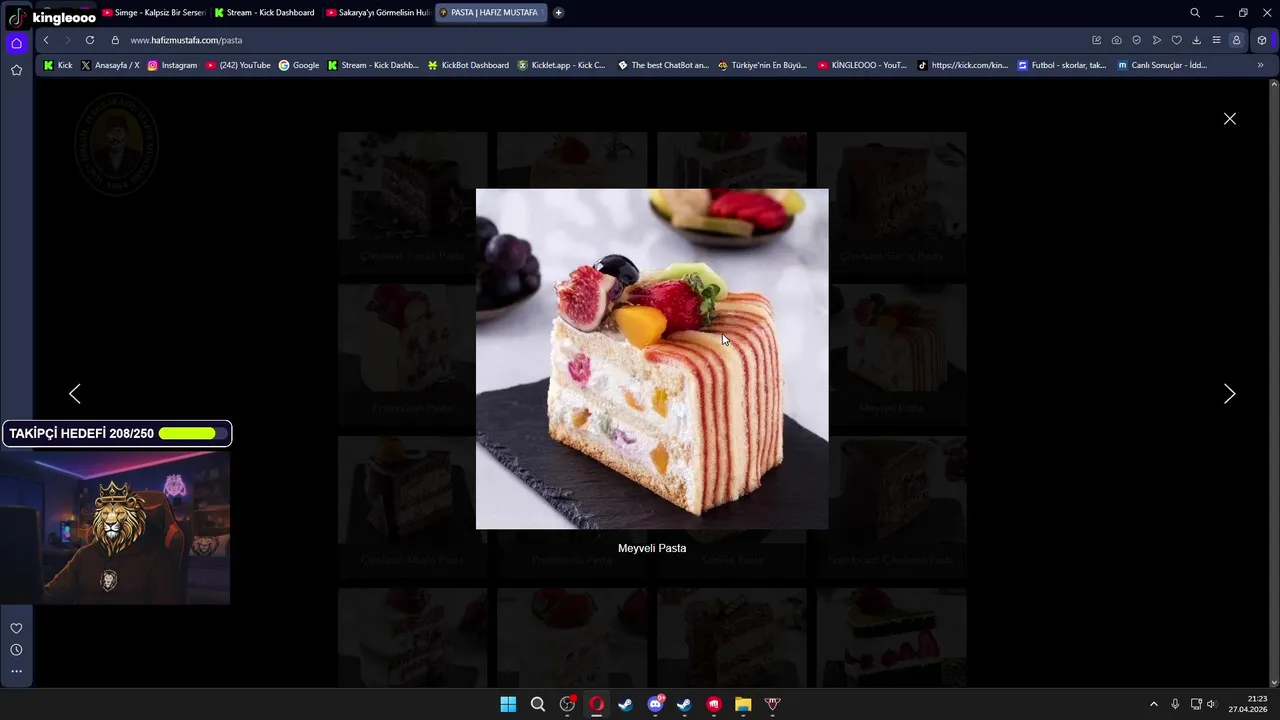This screenshot has height=720, width=1280.
Task: Open sidebar history clock icon
Action: 16,650
